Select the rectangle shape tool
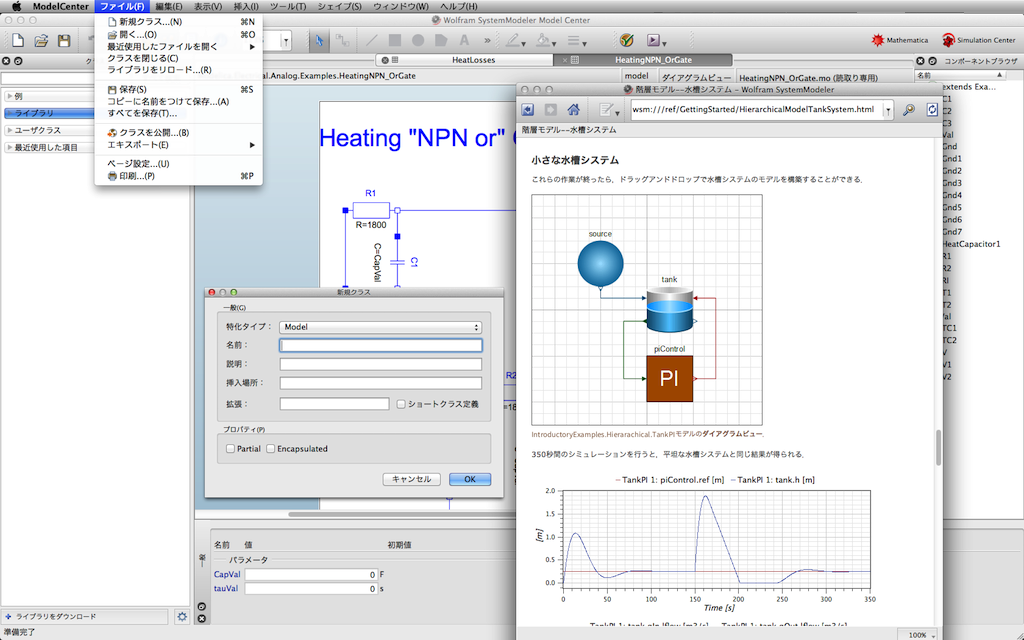 pos(395,40)
